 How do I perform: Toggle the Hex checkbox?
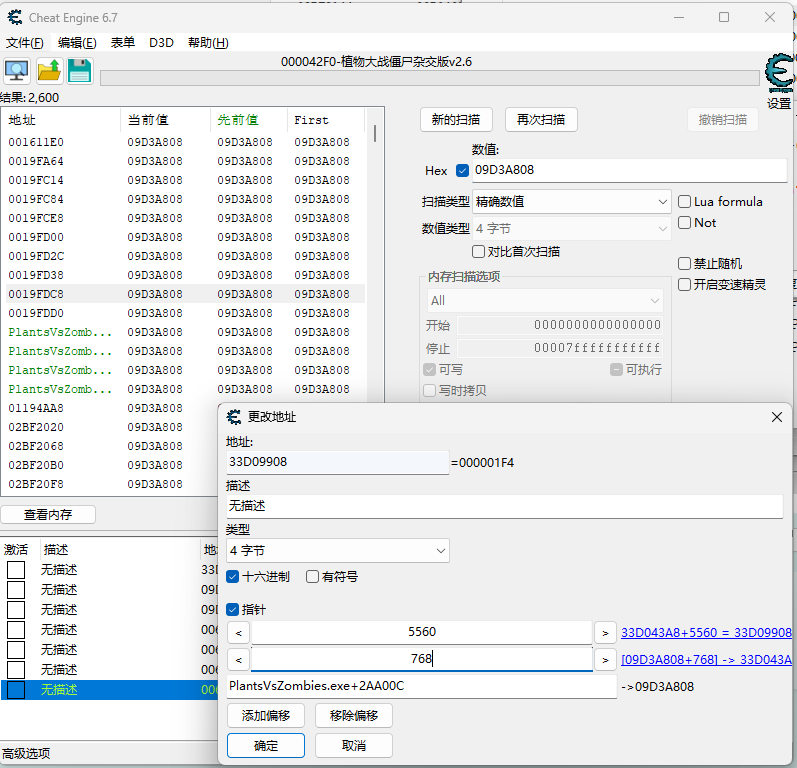(x=462, y=171)
